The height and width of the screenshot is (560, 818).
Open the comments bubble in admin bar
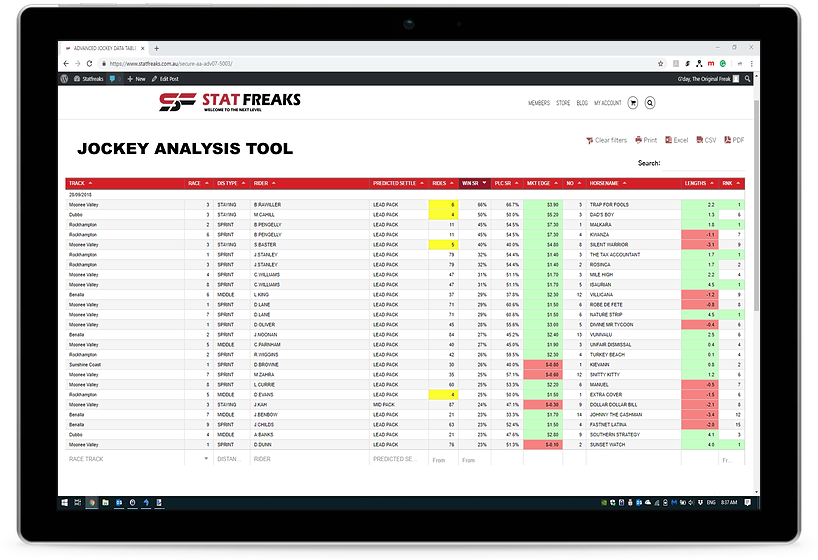113,79
